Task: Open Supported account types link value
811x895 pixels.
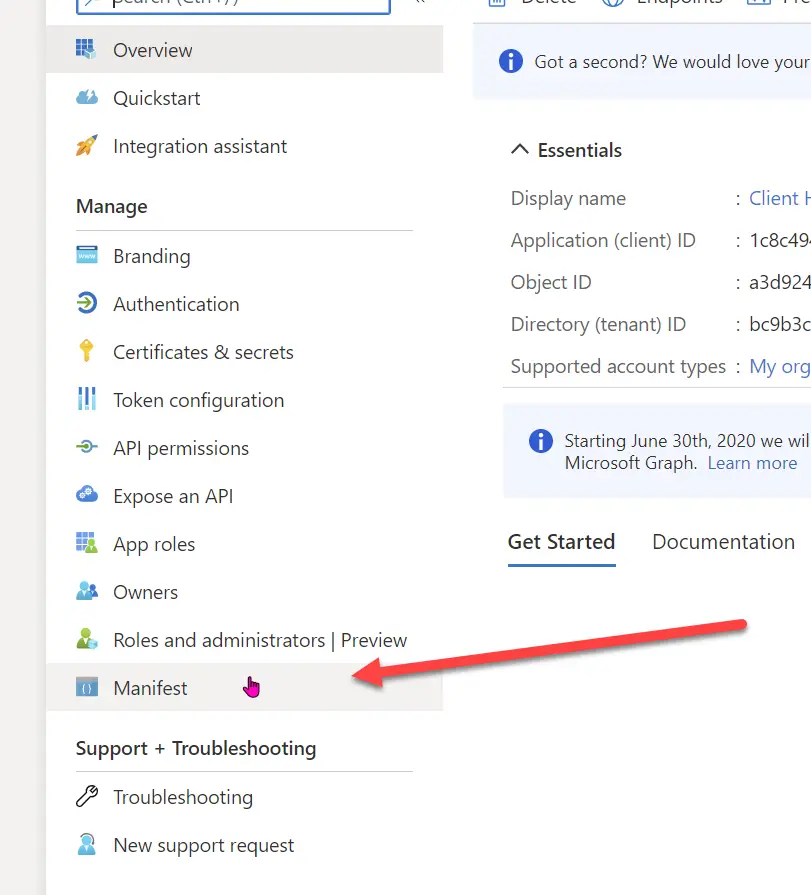Action: (780, 366)
